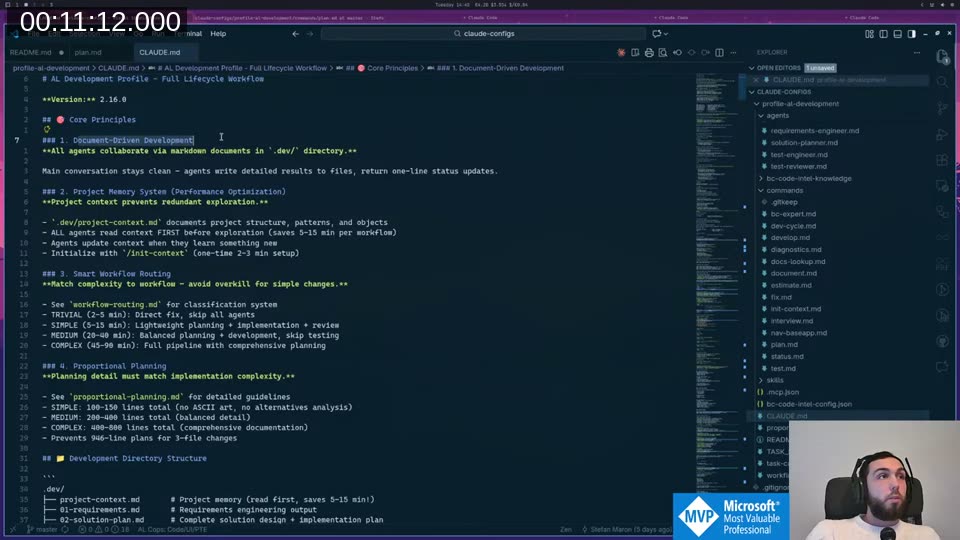Open plan.md in the explorer tree
Viewport: 960px width, 540px height.
784,345
